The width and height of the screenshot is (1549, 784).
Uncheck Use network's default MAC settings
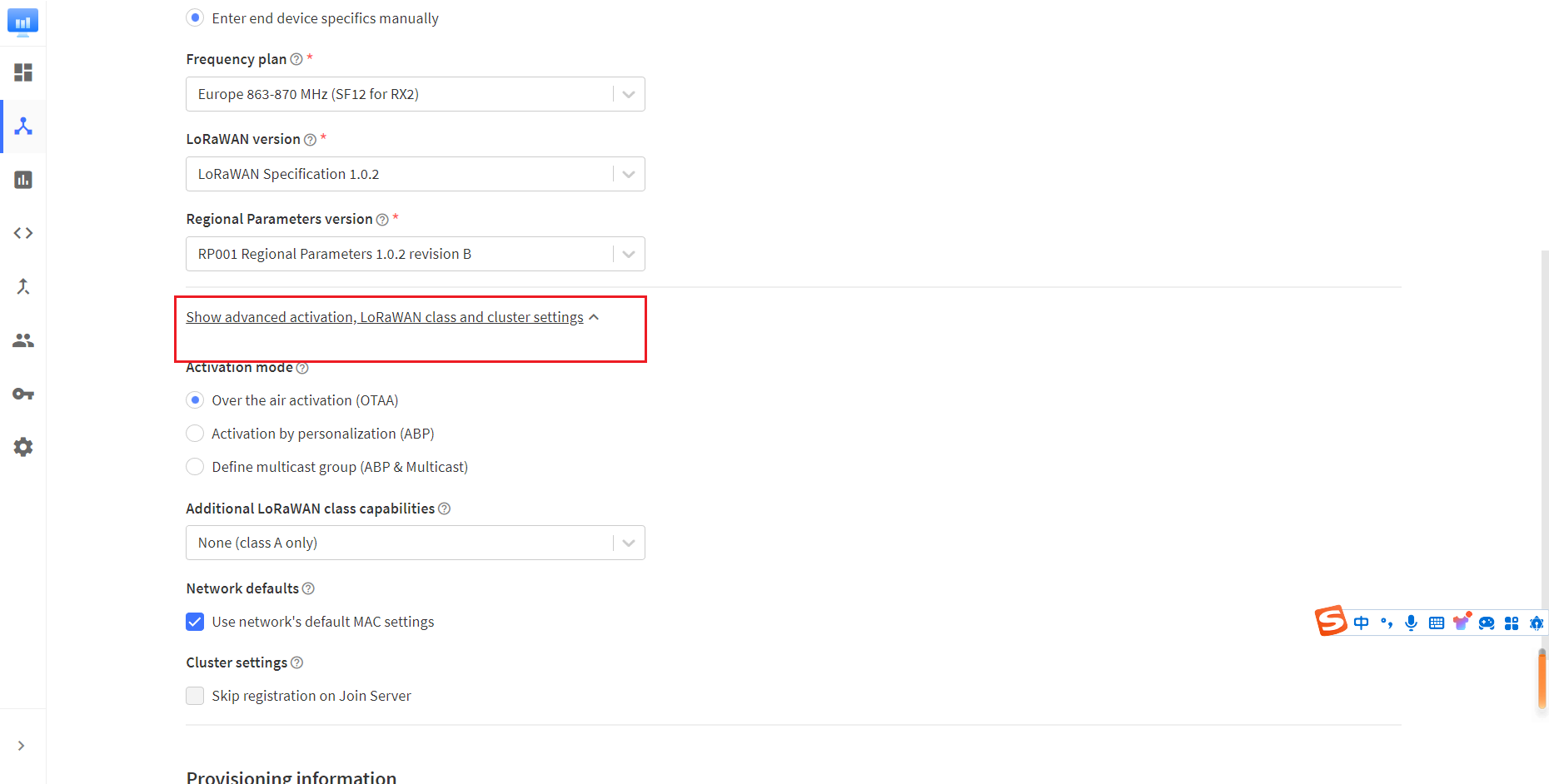coord(195,622)
